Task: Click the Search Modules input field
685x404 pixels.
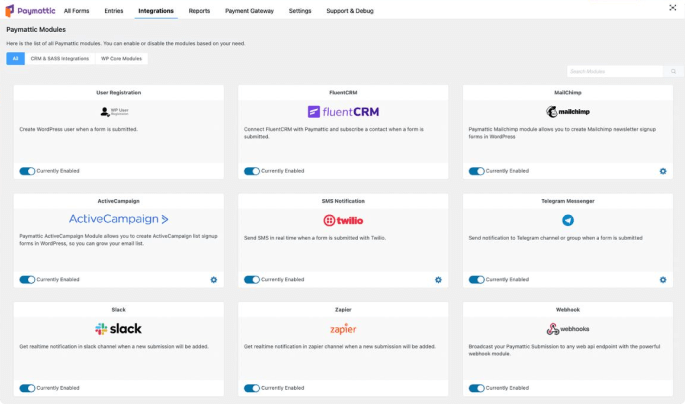Action: pyautogui.click(x=615, y=71)
